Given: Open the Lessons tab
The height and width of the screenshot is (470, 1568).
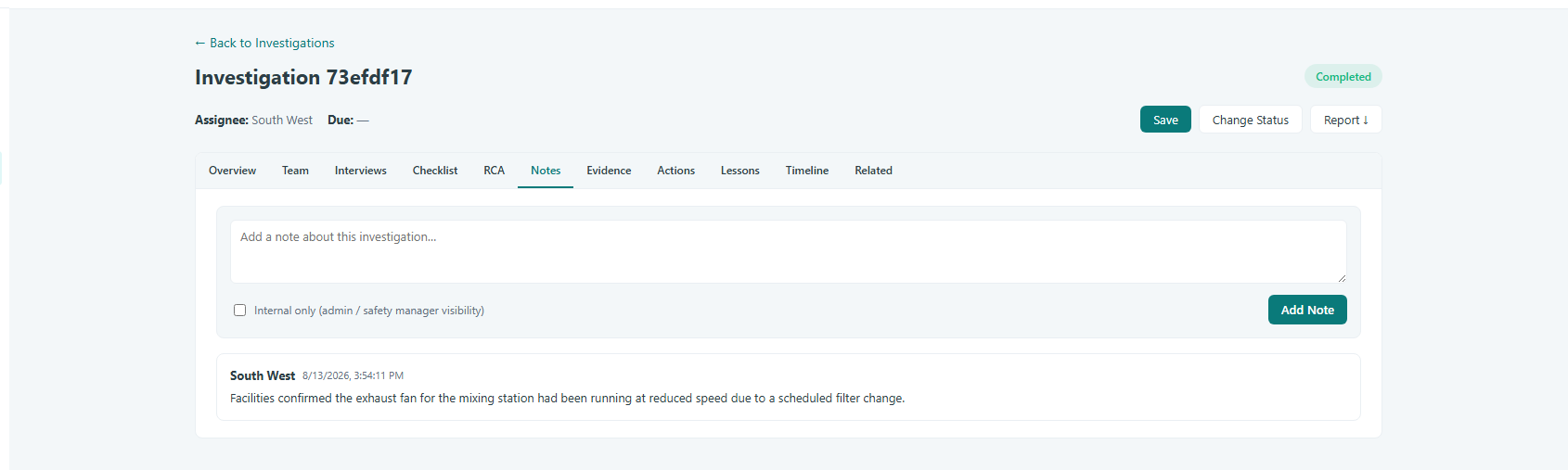Looking at the screenshot, I should pos(739,171).
